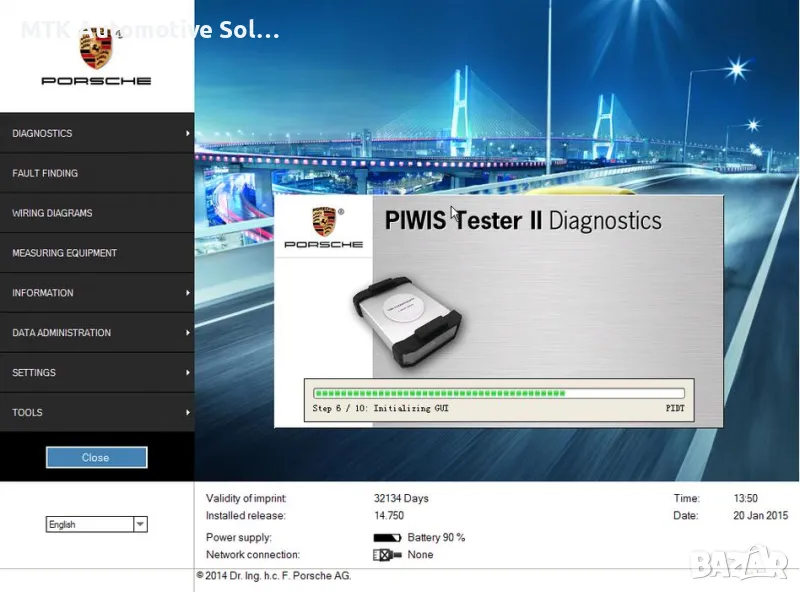The image size is (800, 592).
Task: Click the blue Close button
Action: click(96, 457)
